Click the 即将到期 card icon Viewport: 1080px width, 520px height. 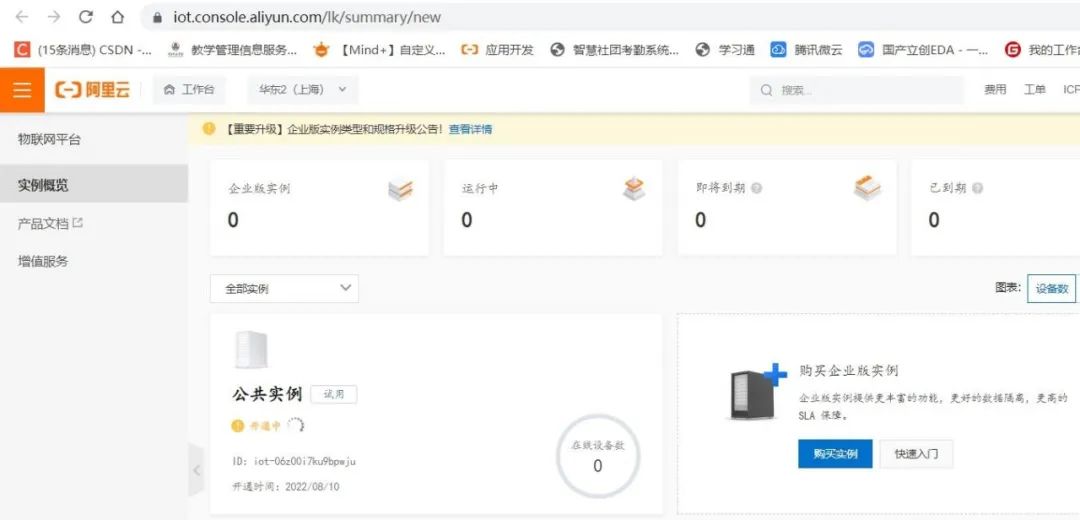click(867, 187)
